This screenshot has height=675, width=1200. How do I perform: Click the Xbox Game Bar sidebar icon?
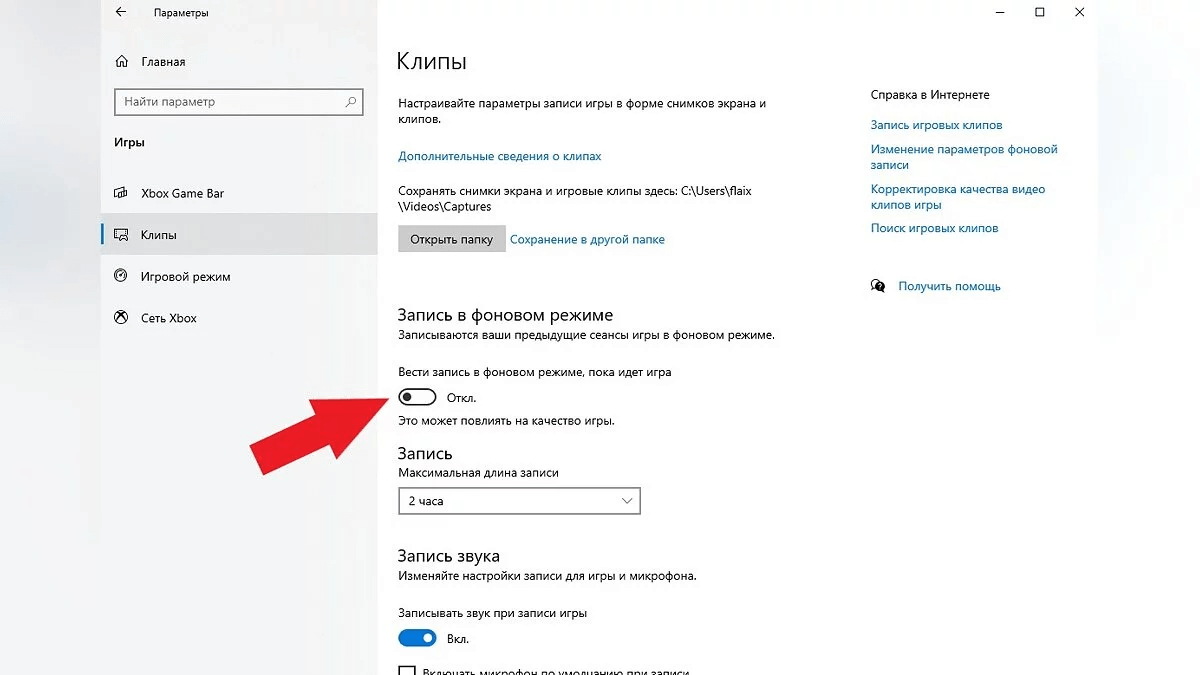click(121, 193)
